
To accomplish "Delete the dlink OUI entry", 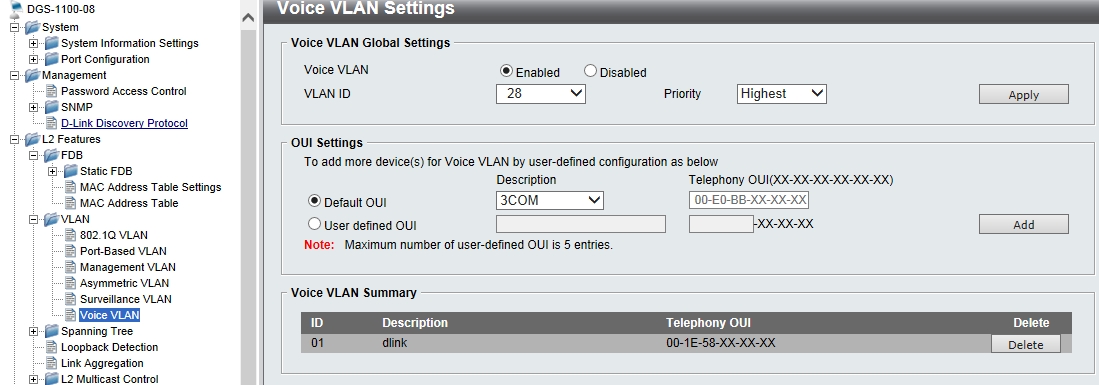I will point(1025,344).
